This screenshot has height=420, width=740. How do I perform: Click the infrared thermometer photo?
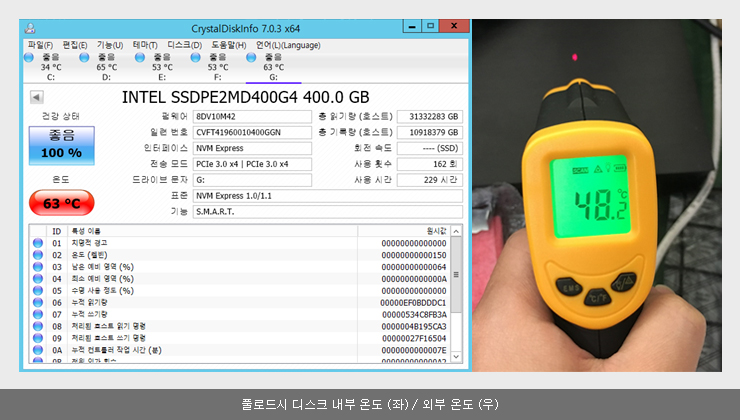pyautogui.click(x=597, y=195)
